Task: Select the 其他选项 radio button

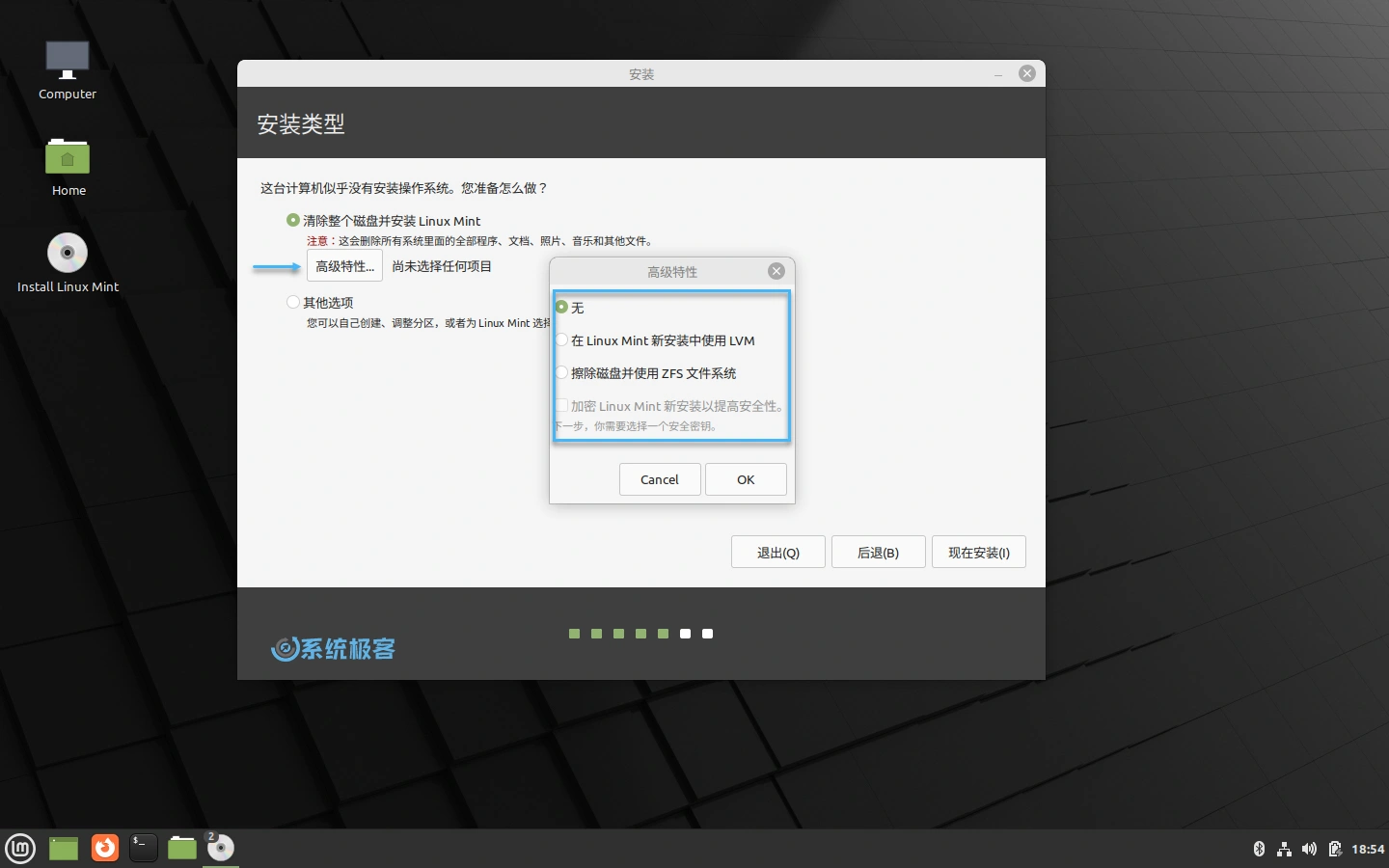Action: [x=293, y=302]
